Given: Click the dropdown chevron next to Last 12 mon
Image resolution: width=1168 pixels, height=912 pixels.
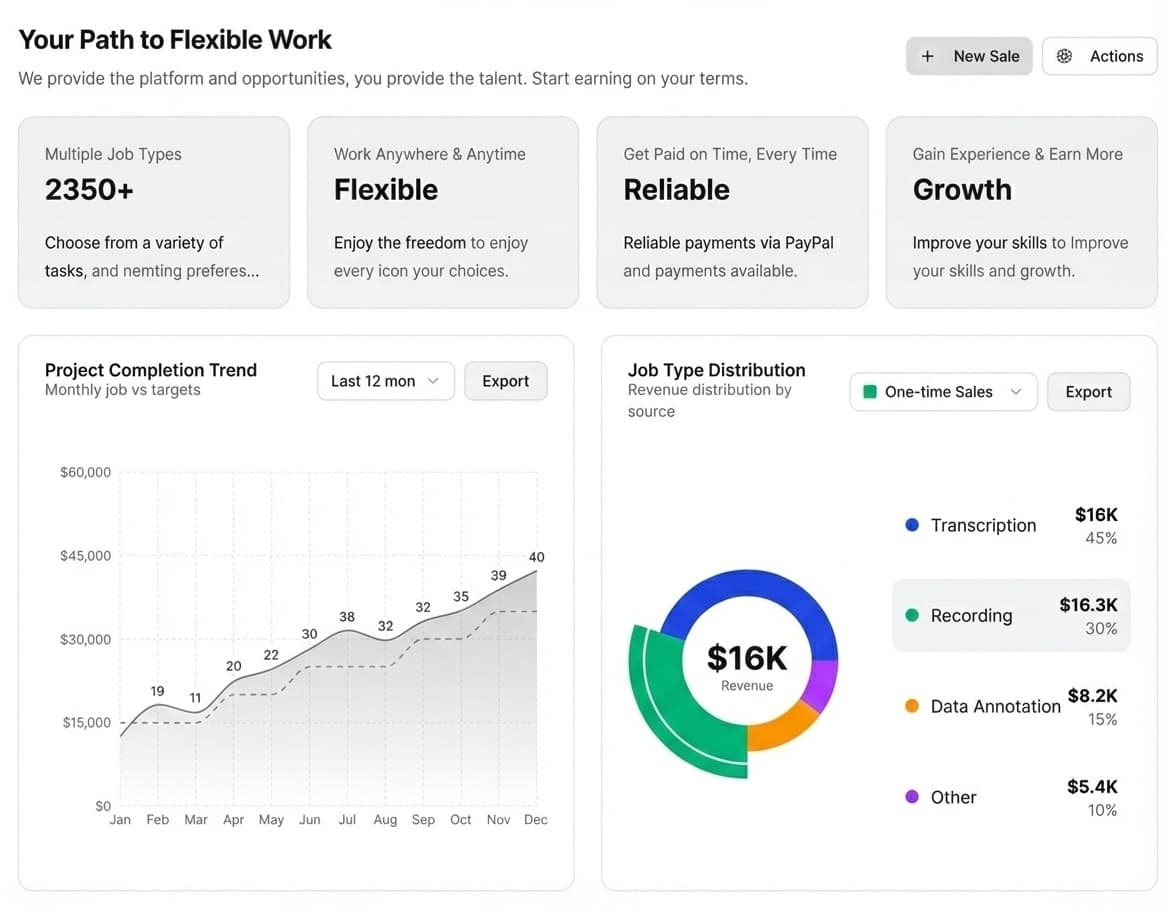Looking at the screenshot, I should 434,381.
